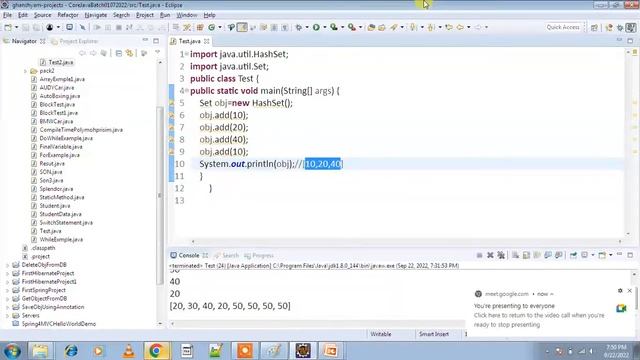
Task: Click the New file wizard icon
Action: pyautogui.click(x=8, y=27)
